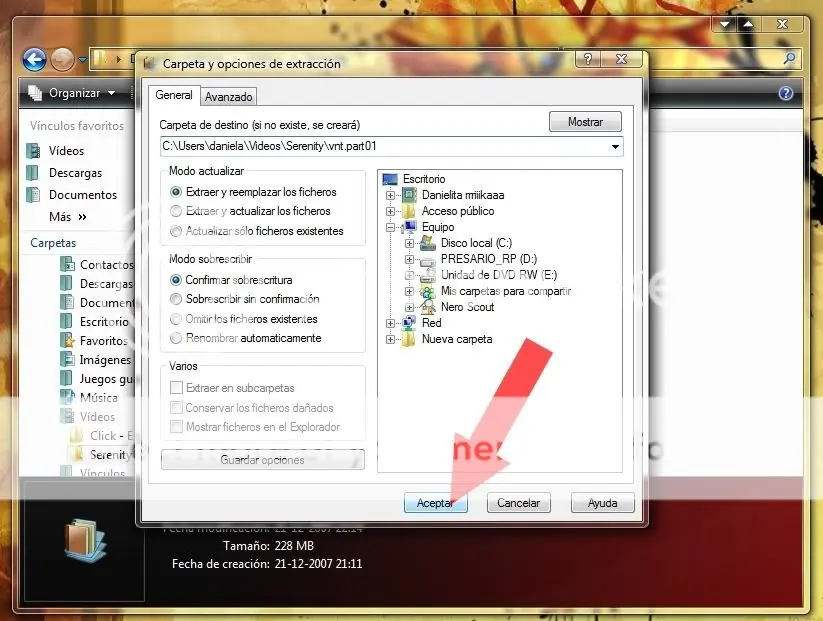The width and height of the screenshot is (823, 621).
Task: Expand Acceso público tree node
Action: click(390, 212)
